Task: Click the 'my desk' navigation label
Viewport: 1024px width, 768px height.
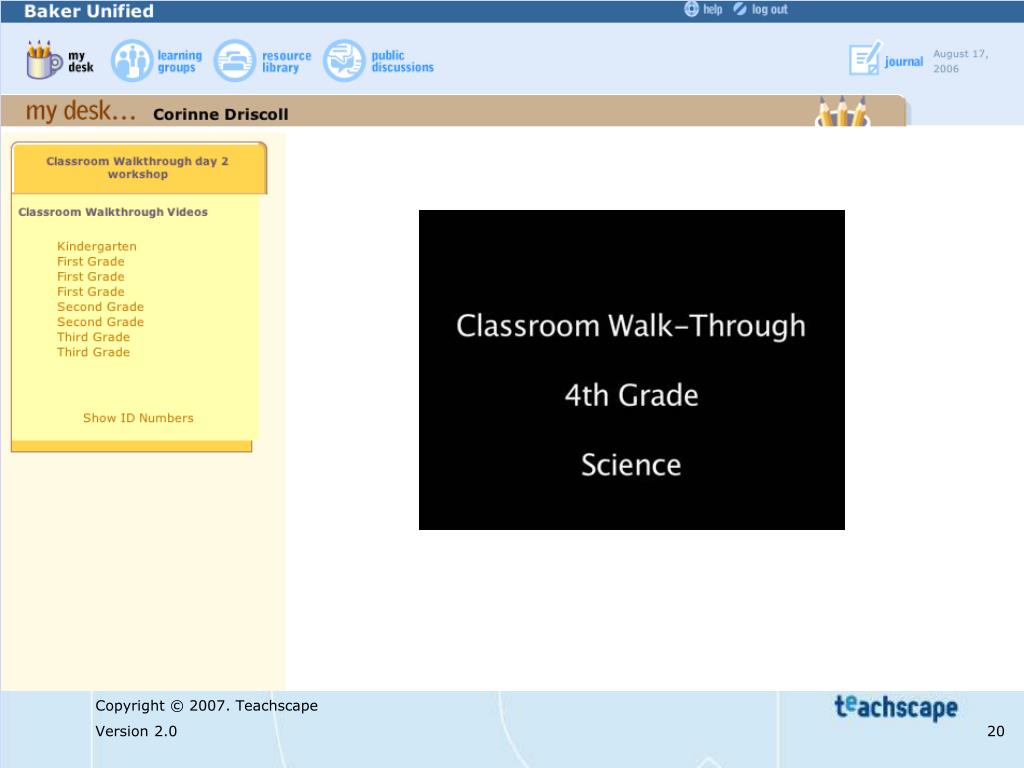Action: [80, 61]
